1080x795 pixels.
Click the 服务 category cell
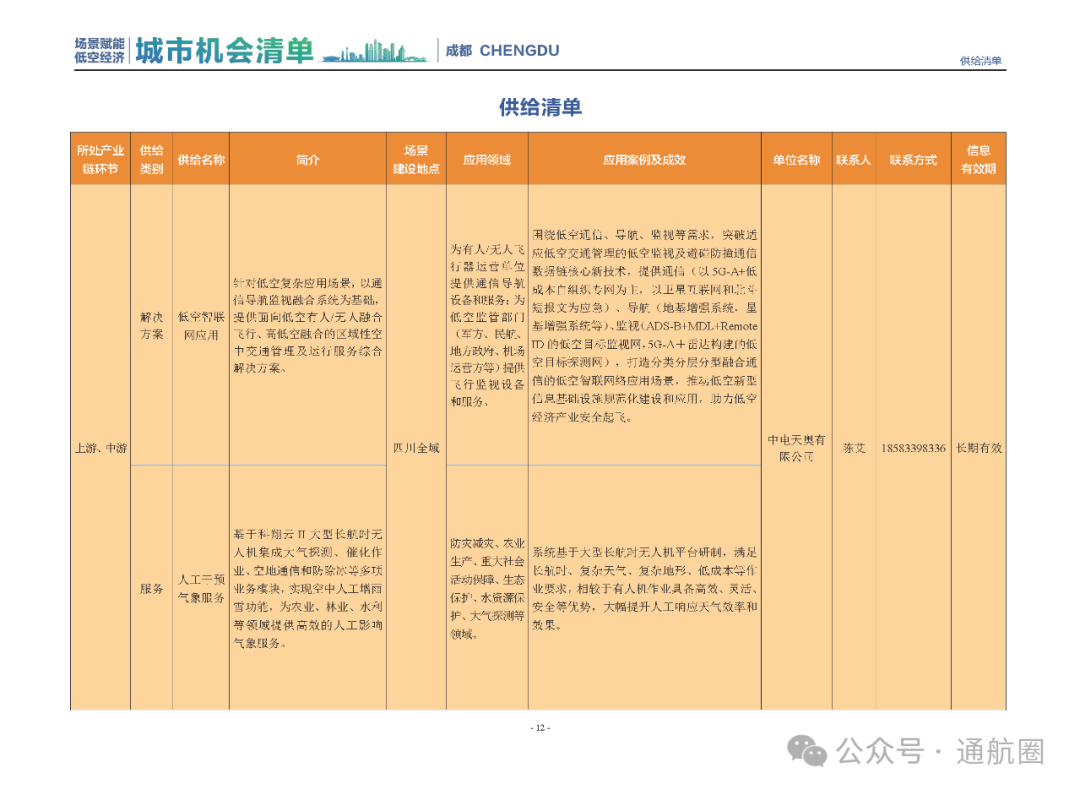(x=152, y=588)
